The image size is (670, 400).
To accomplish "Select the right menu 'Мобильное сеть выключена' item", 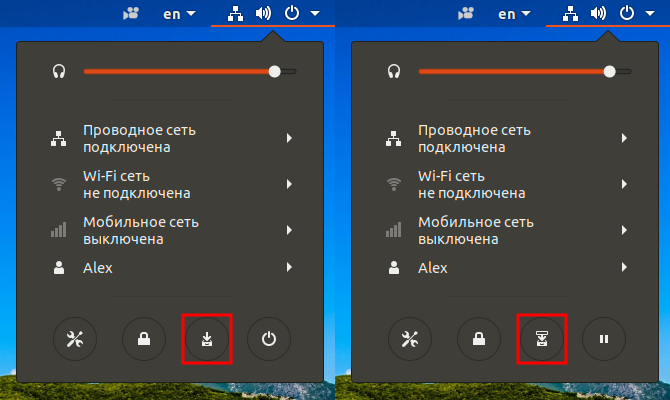I will [x=505, y=230].
